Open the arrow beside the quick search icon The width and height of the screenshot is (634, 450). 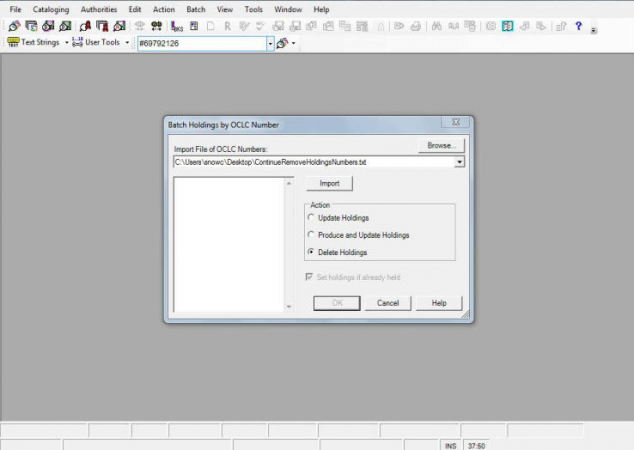tap(294, 43)
